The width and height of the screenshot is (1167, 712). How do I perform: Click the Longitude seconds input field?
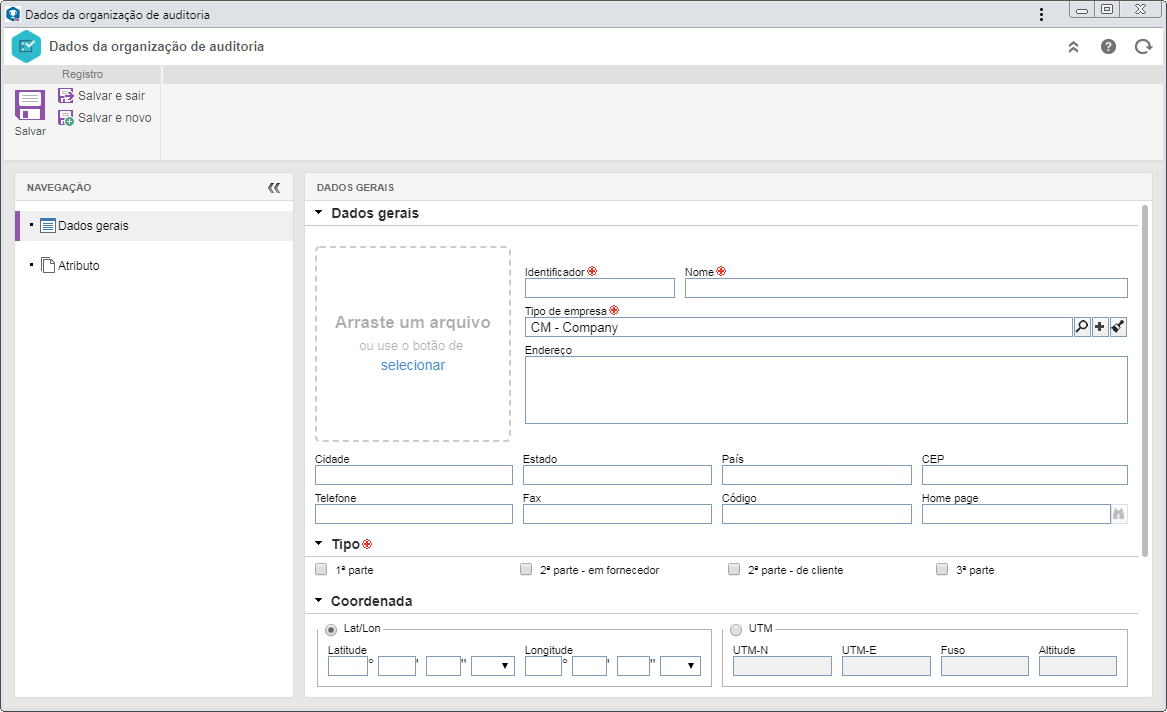[x=633, y=666]
